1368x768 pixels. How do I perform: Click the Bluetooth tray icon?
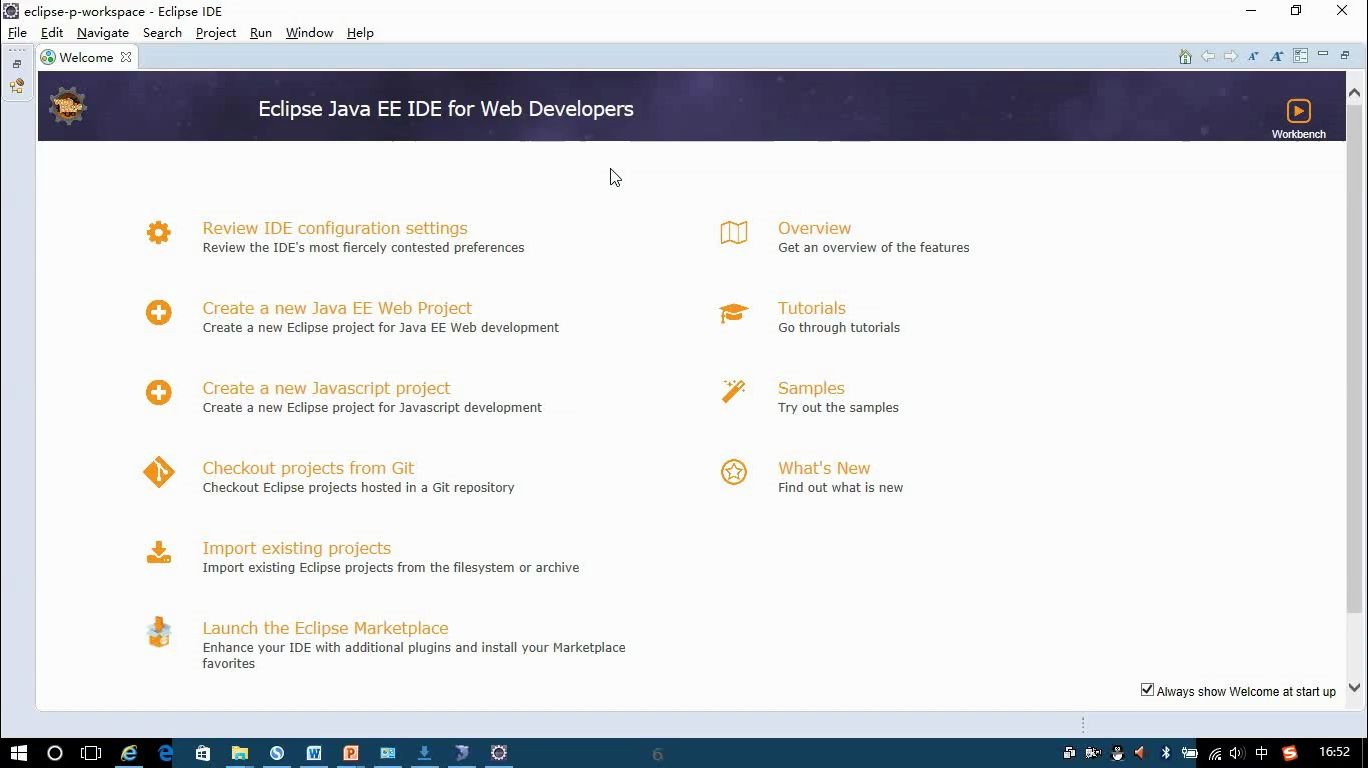pos(1165,753)
